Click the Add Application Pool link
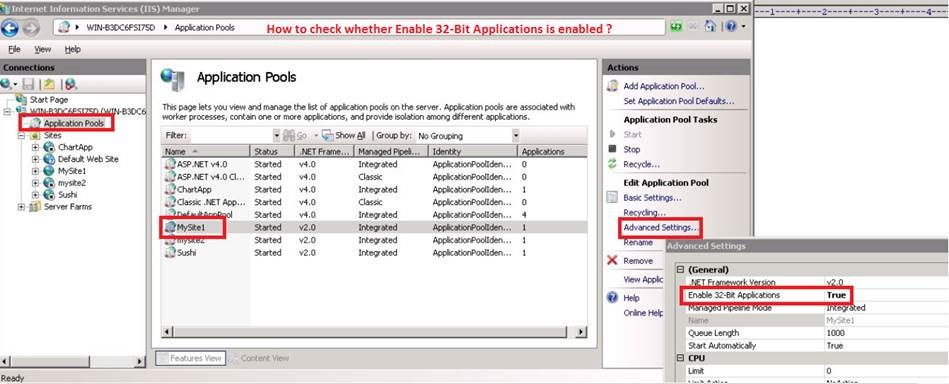 point(664,87)
